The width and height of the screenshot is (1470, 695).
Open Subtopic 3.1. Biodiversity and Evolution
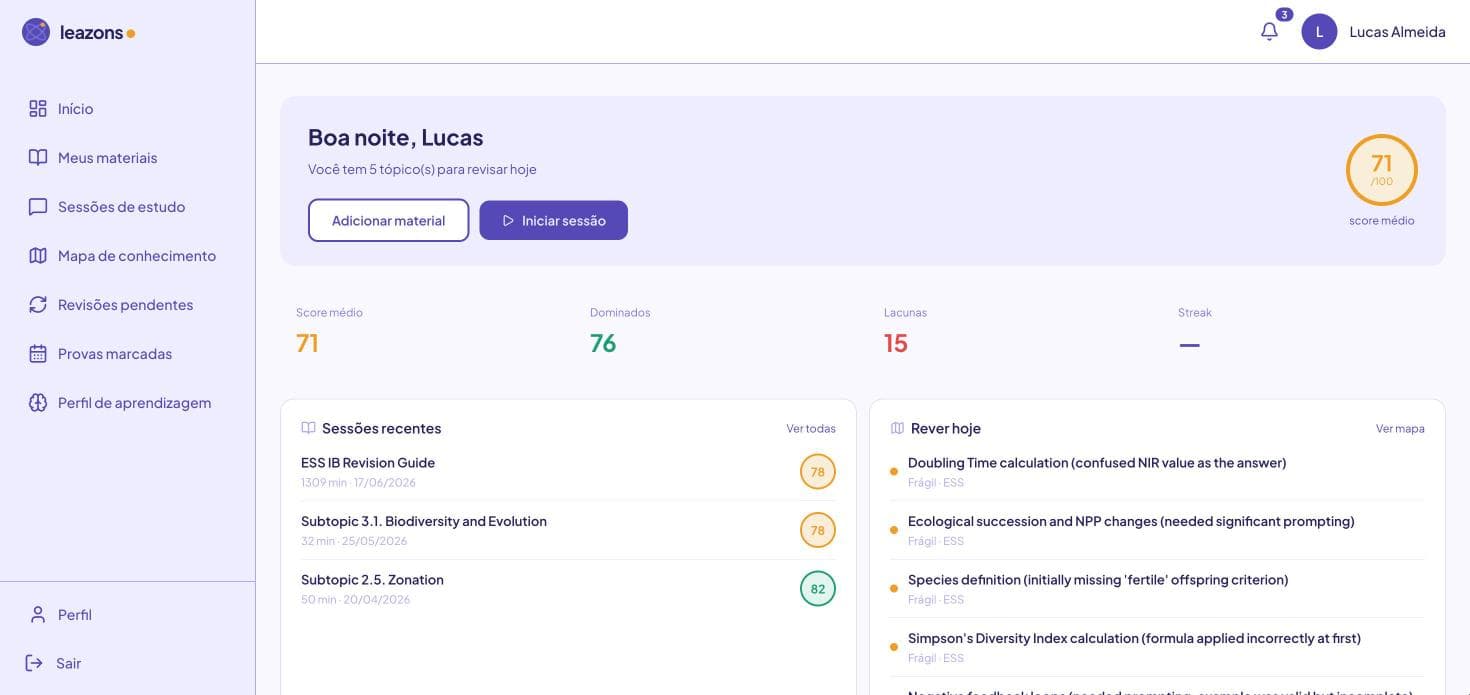click(x=424, y=521)
